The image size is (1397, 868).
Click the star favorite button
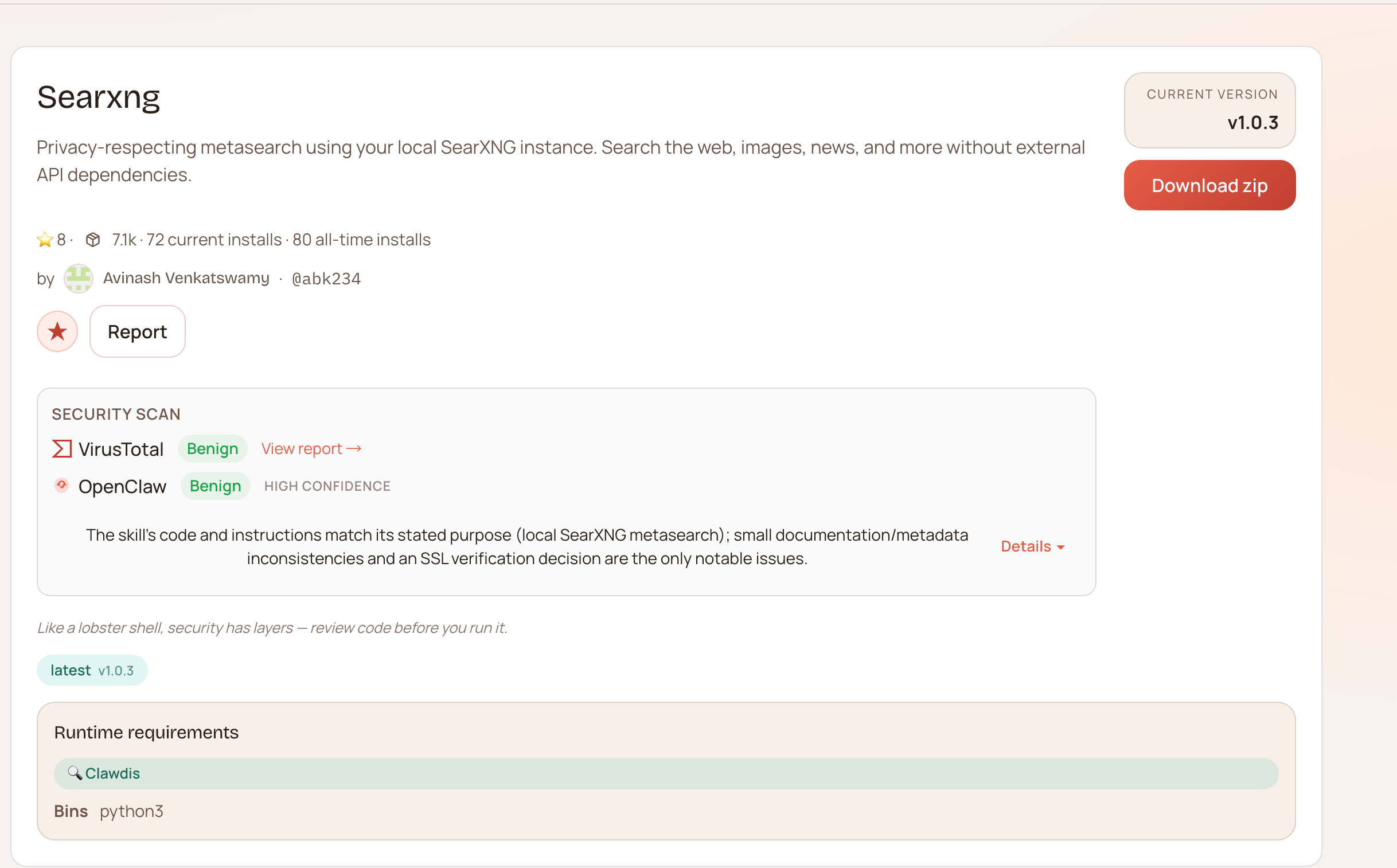point(57,331)
